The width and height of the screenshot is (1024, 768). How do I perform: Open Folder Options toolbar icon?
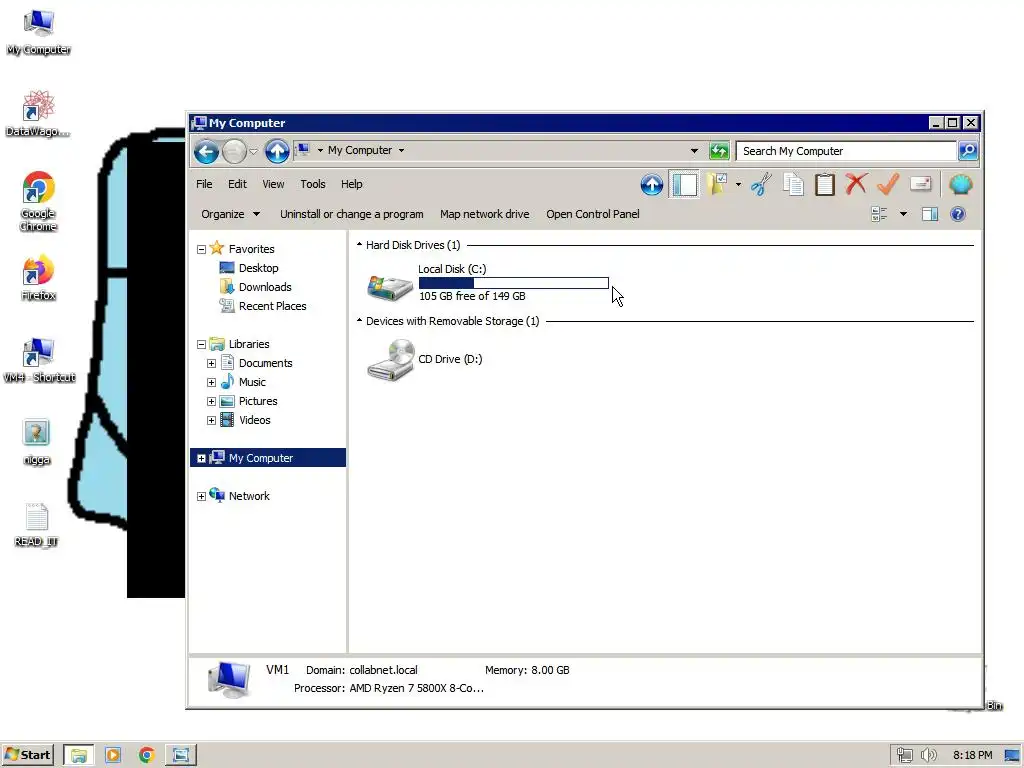pos(717,185)
